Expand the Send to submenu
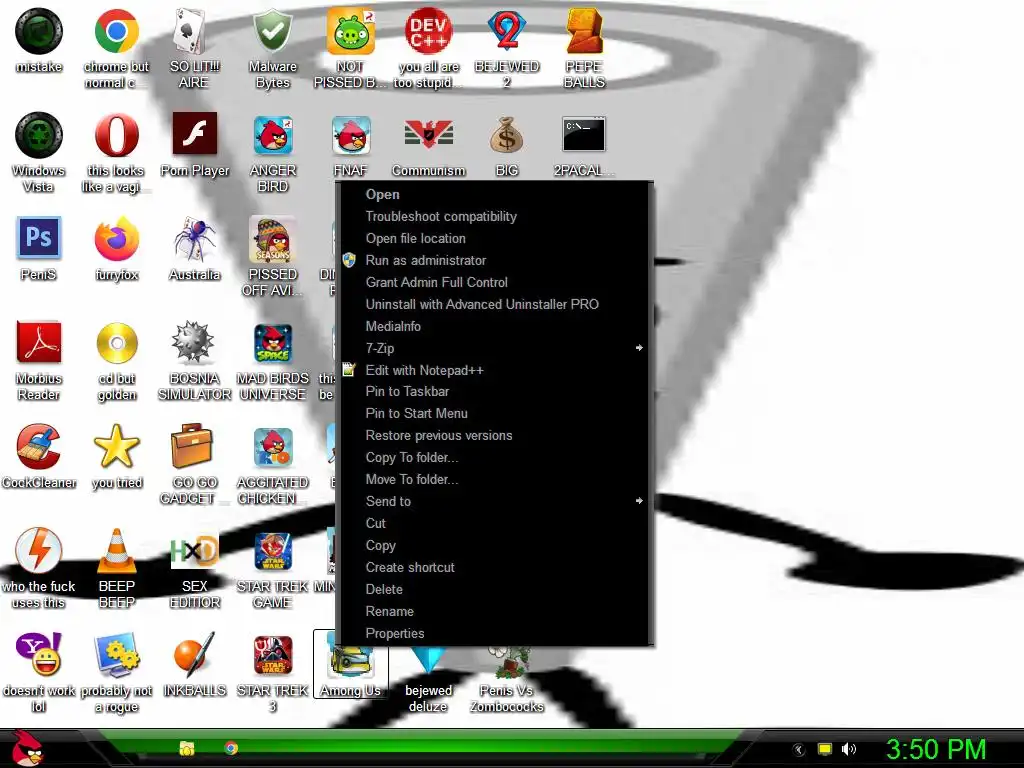The image size is (1024, 768). pyautogui.click(x=494, y=502)
